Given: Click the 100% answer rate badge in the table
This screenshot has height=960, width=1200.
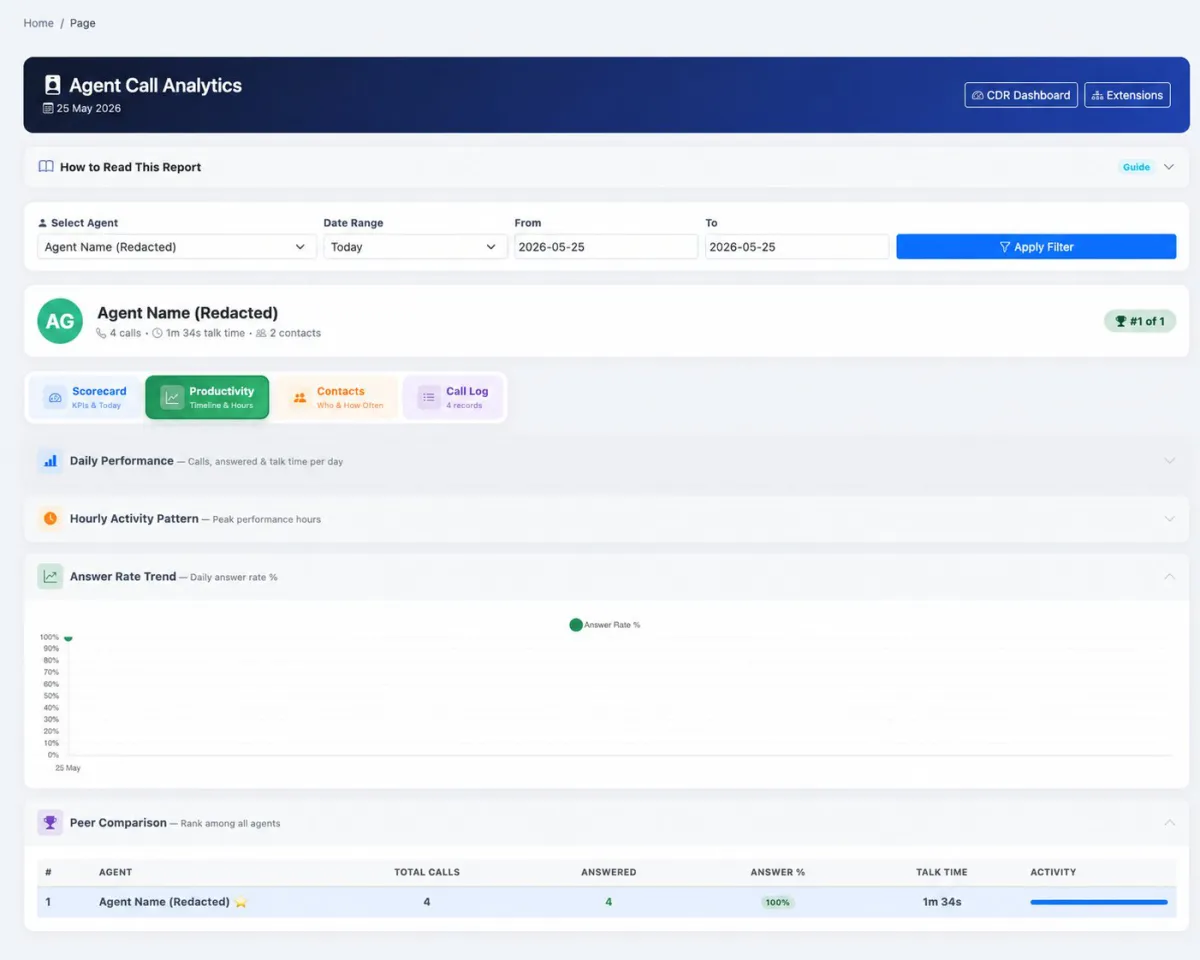Looking at the screenshot, I should pos(777,902).
